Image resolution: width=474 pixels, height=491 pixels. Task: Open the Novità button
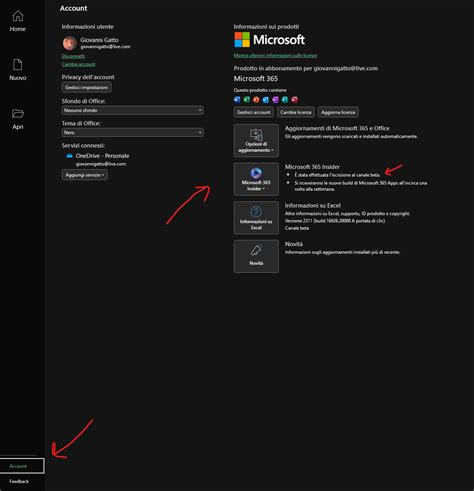pyautogui.click(x=256, y=256)
